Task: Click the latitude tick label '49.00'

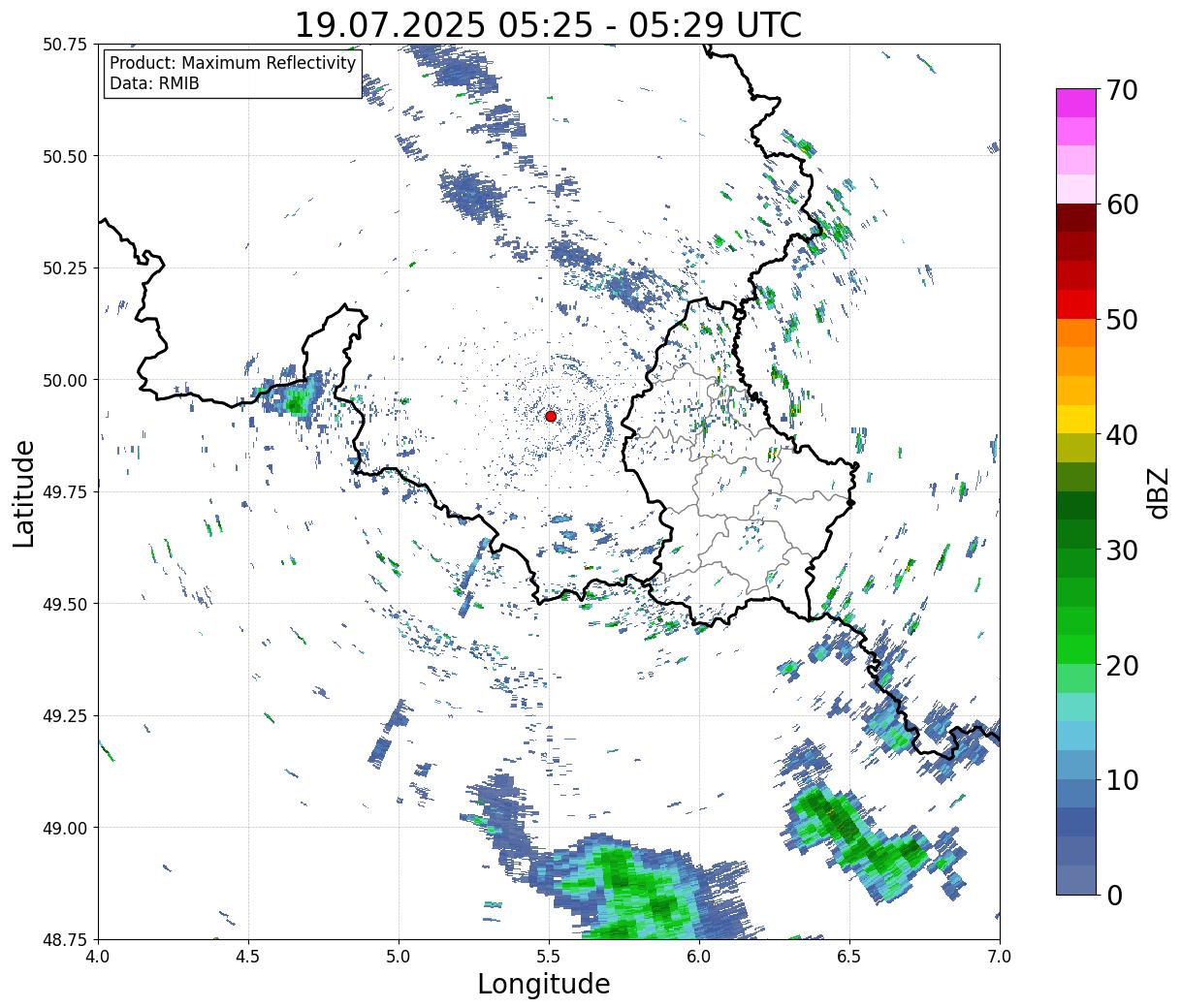Action: (65, 828)
